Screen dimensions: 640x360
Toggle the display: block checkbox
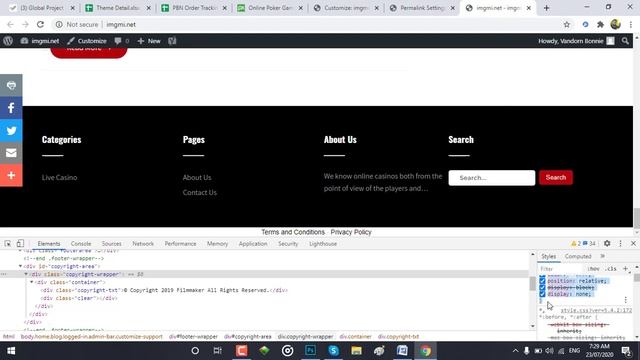coord(542,287)
